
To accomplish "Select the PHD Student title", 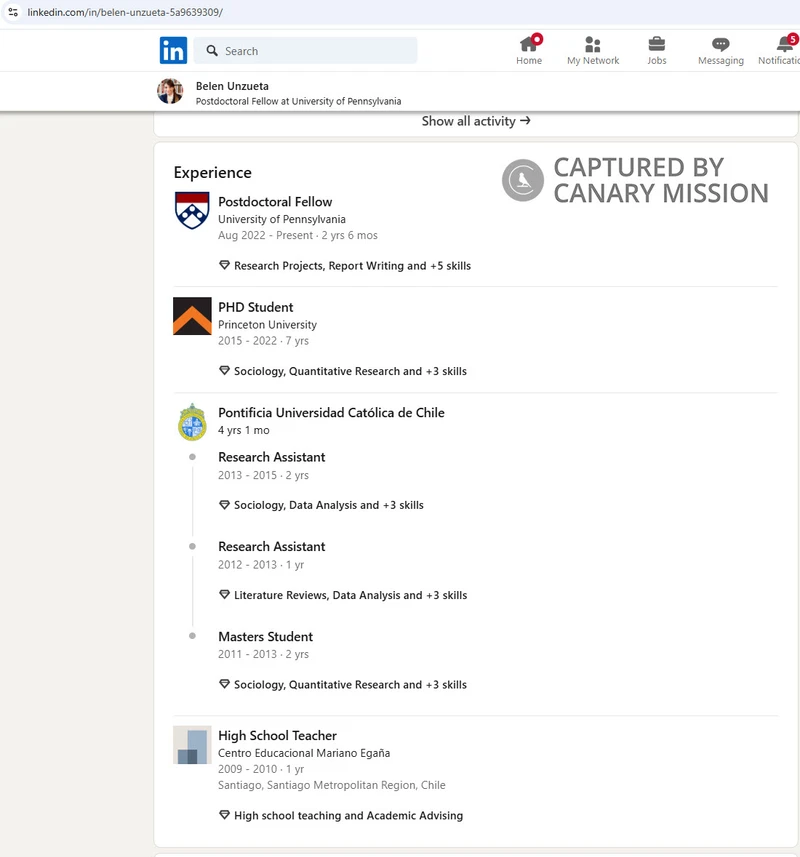I will tap(256, 307).
